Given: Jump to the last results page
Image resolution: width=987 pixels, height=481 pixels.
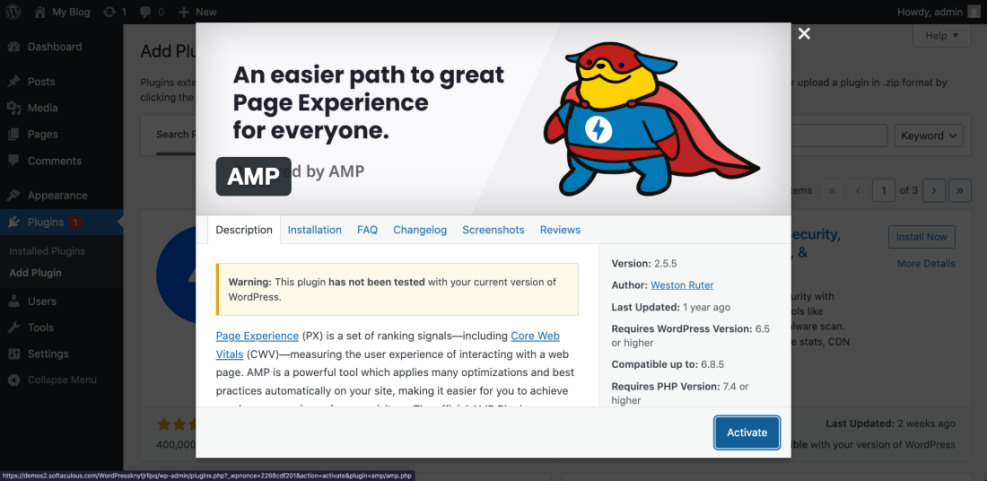Looking at the screenshot, I should click(x=960, y=190).
